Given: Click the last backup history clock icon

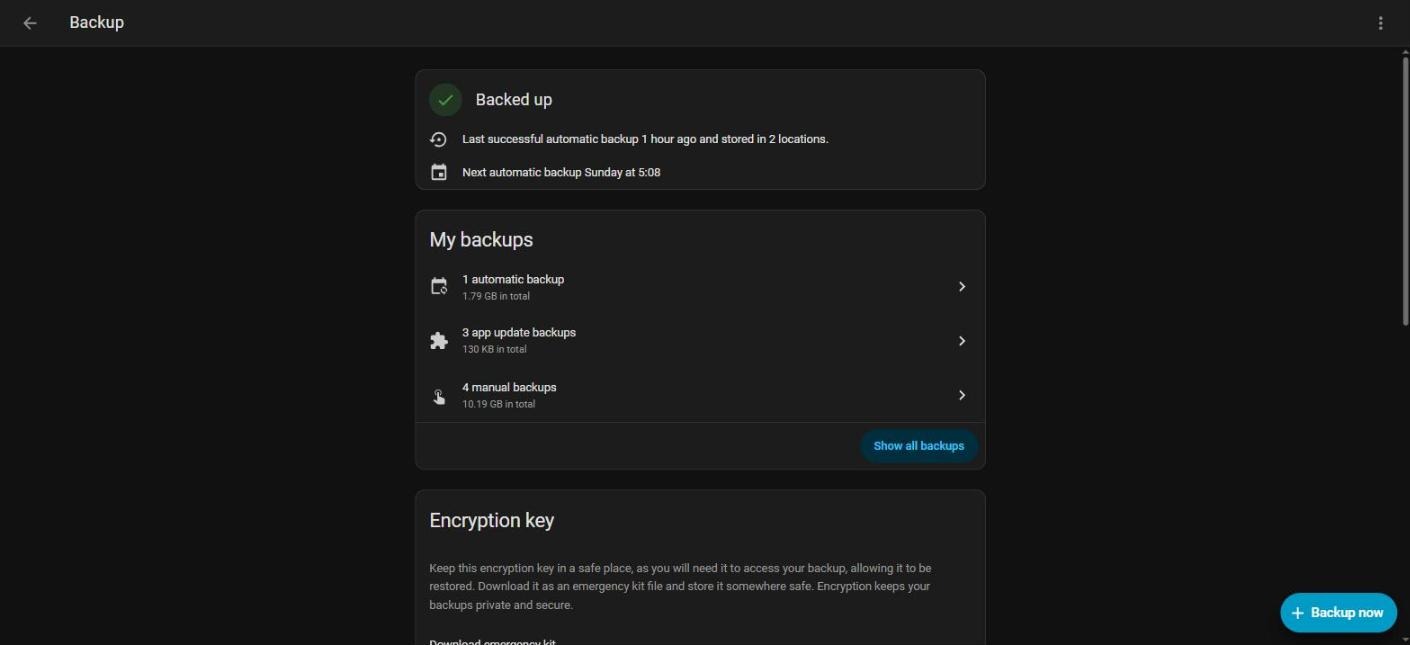Looking at the screenshot, I should click(x=438, y=139).
